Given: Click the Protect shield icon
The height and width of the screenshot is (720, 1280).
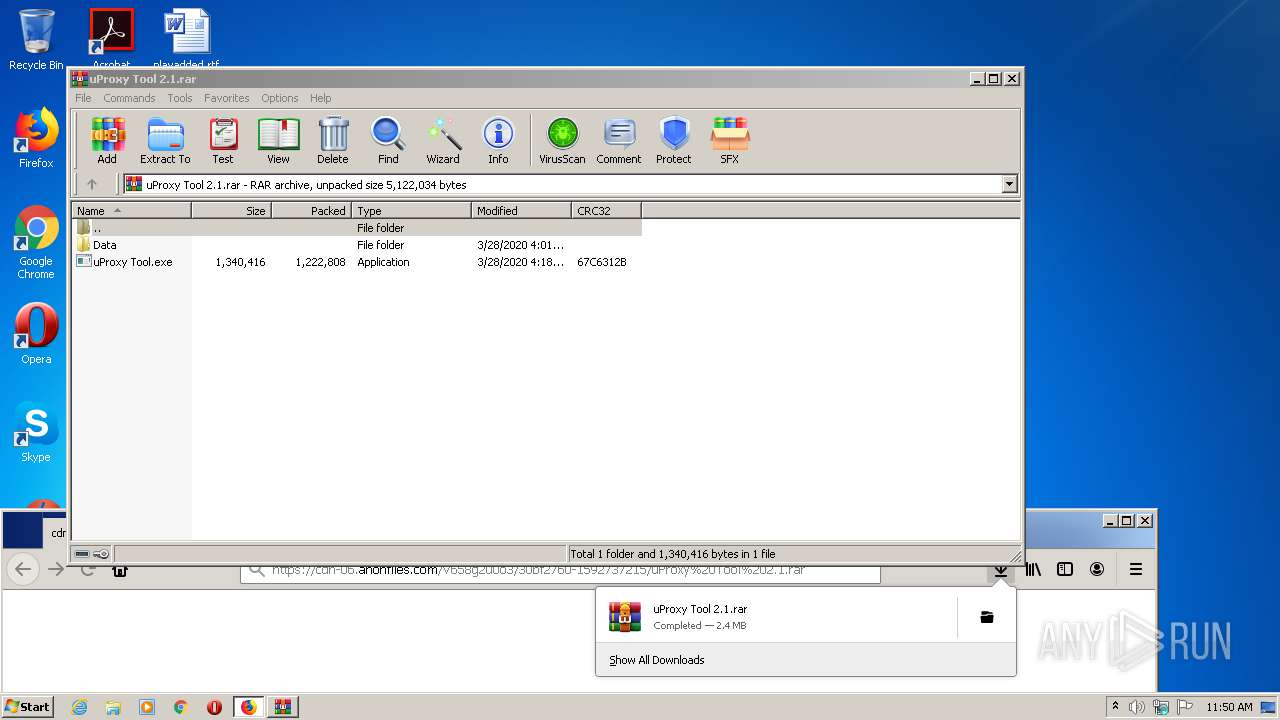Looking at the screenshot, I should click(x=674, y=141).
